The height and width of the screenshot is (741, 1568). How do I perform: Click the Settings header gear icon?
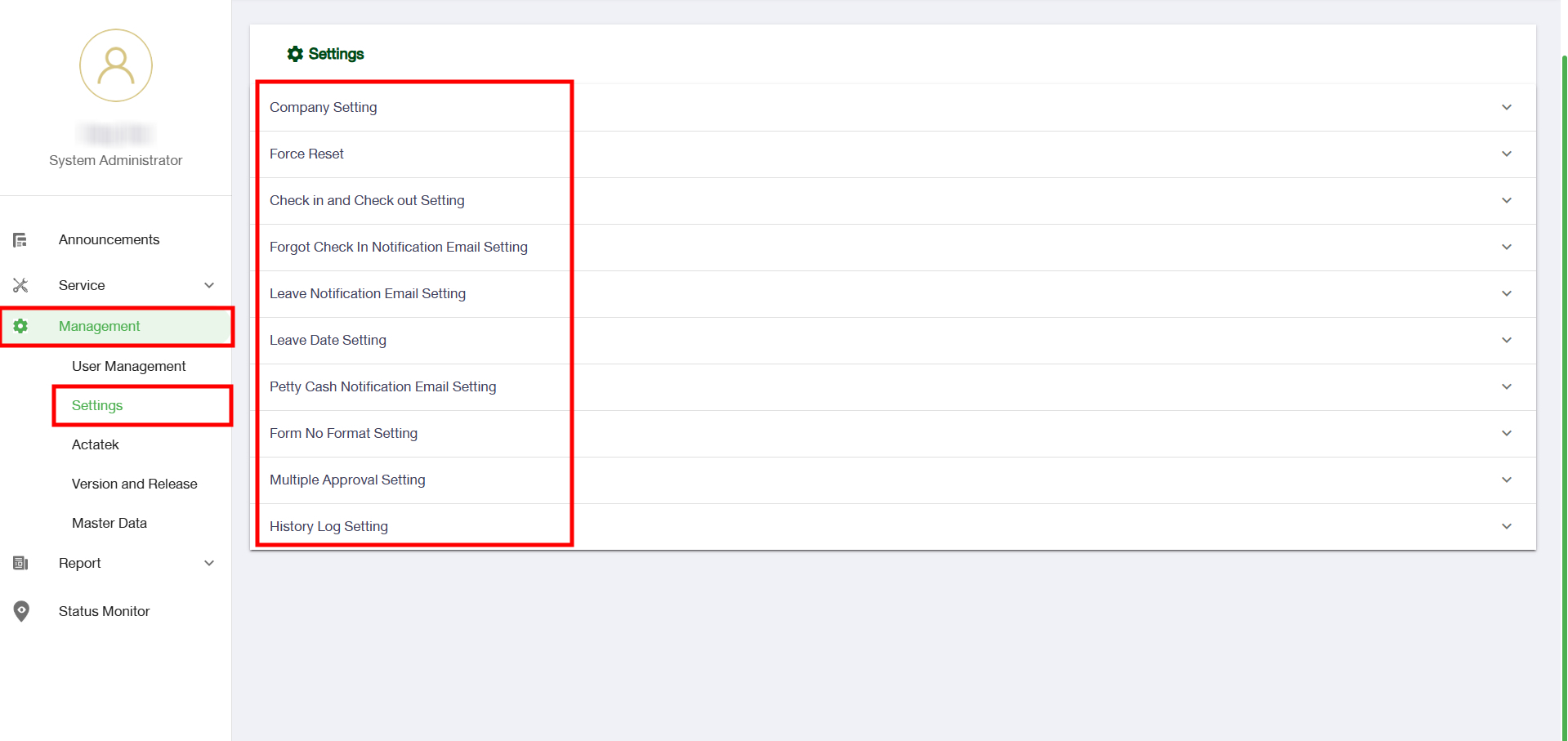(x=295, y=54)
